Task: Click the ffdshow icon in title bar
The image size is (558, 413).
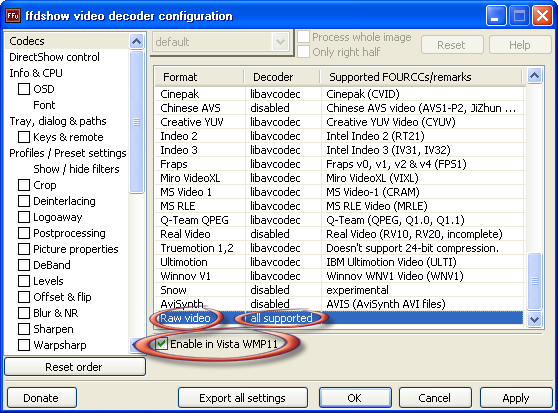Action: [13, 16]
